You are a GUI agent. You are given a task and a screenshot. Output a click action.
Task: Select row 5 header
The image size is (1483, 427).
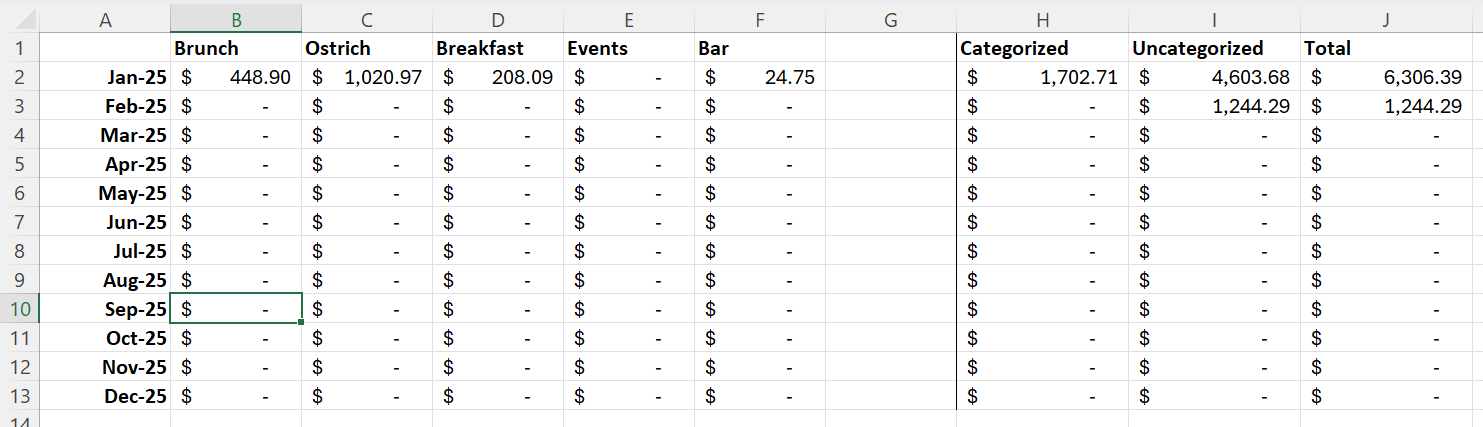click(19, 164)
